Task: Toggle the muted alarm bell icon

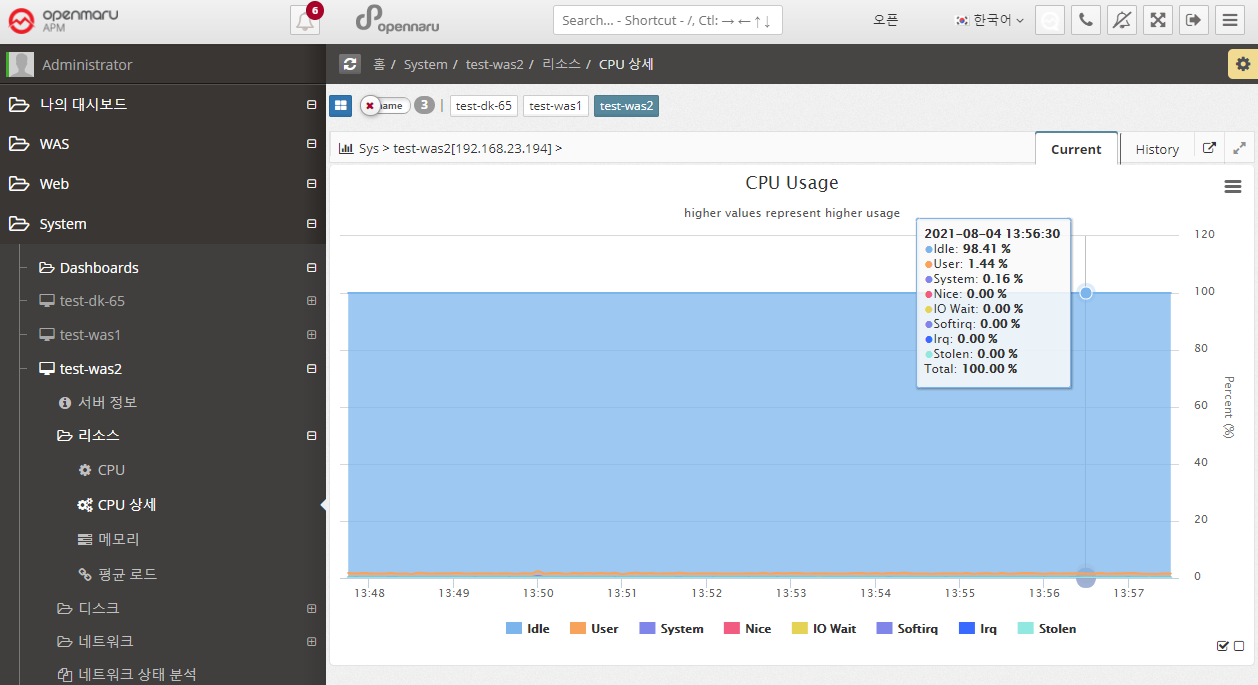Action: (1122, 20)
